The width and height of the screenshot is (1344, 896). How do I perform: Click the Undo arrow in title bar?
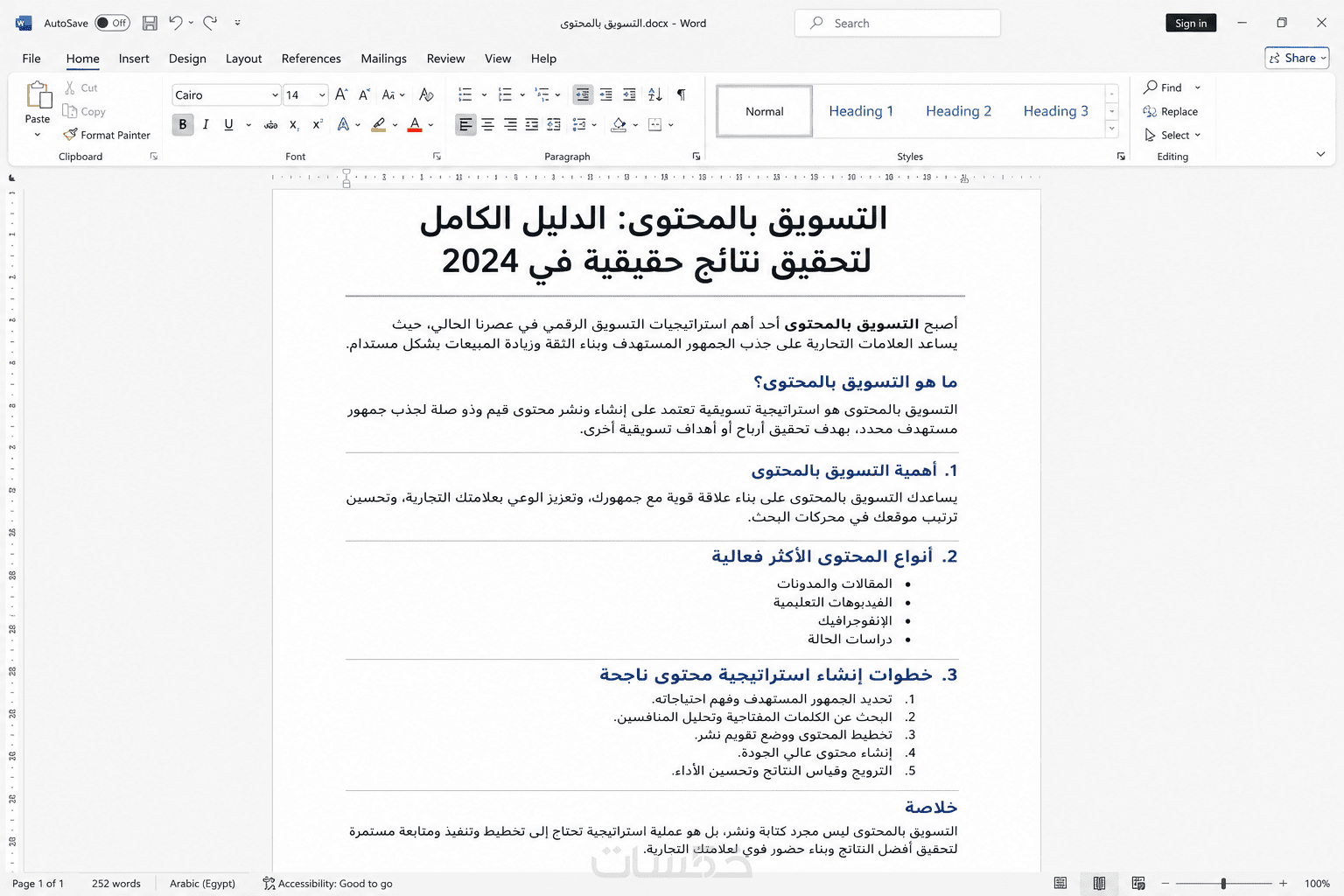[176, 23]
